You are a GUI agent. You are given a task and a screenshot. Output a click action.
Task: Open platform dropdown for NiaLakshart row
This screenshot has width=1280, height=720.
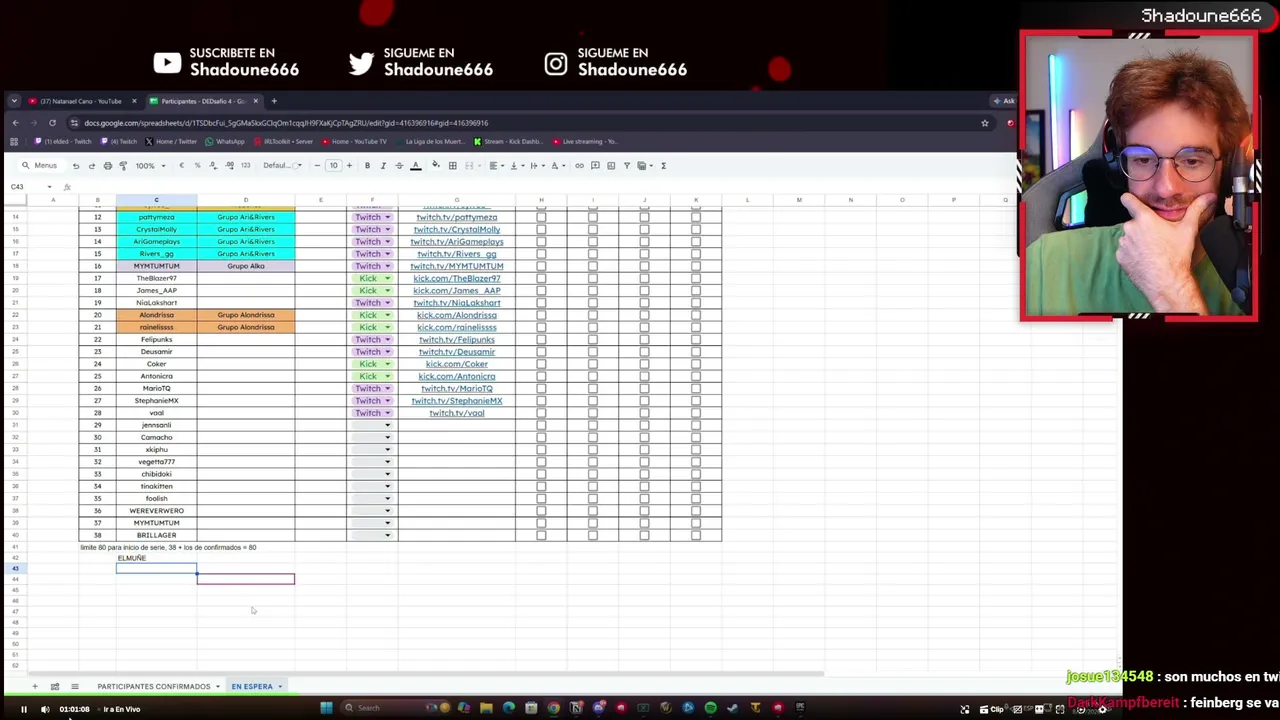(387, 303)
